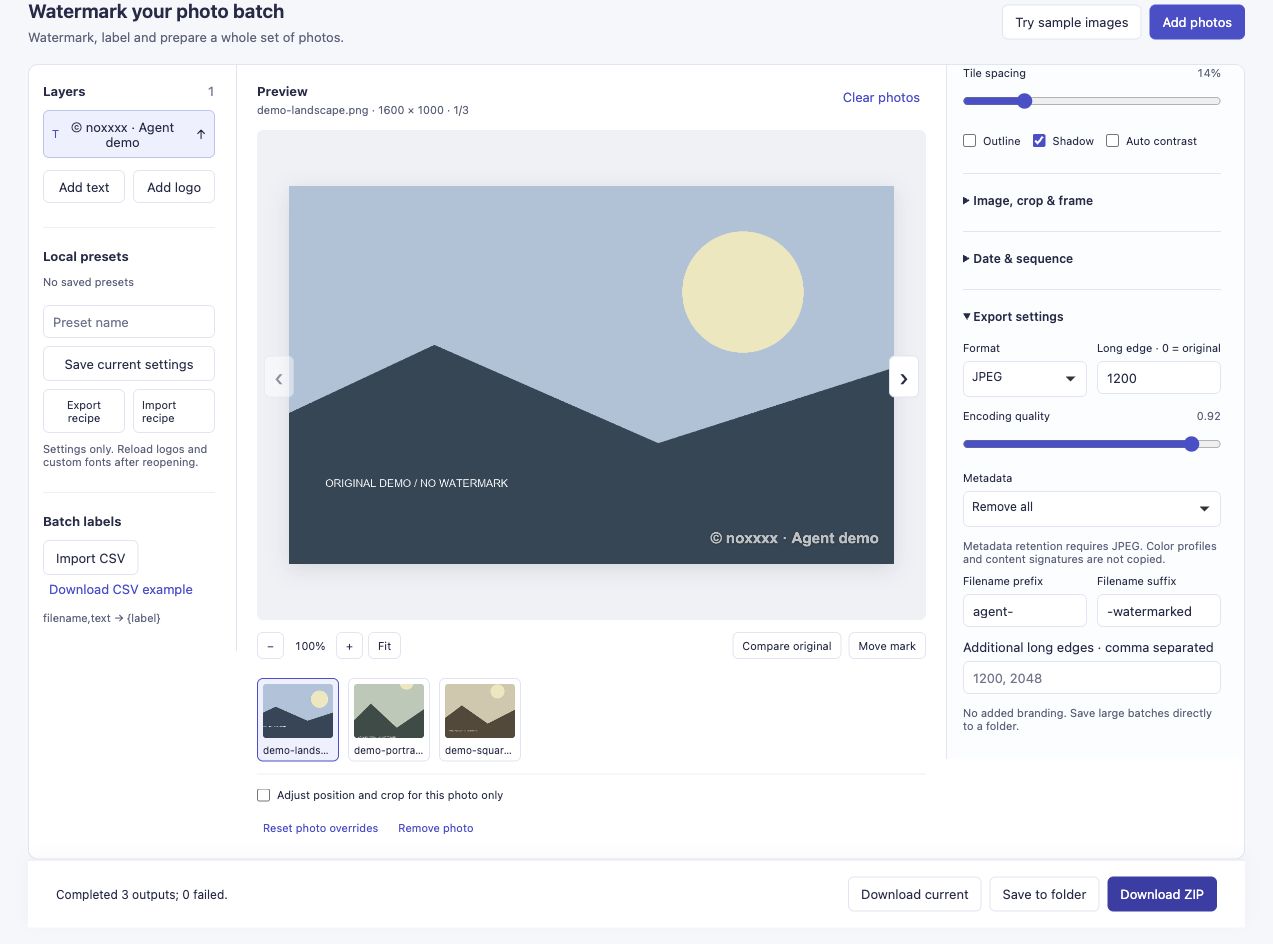
Task: Click the Download ZIP button
Action: tap(1162, 894)
